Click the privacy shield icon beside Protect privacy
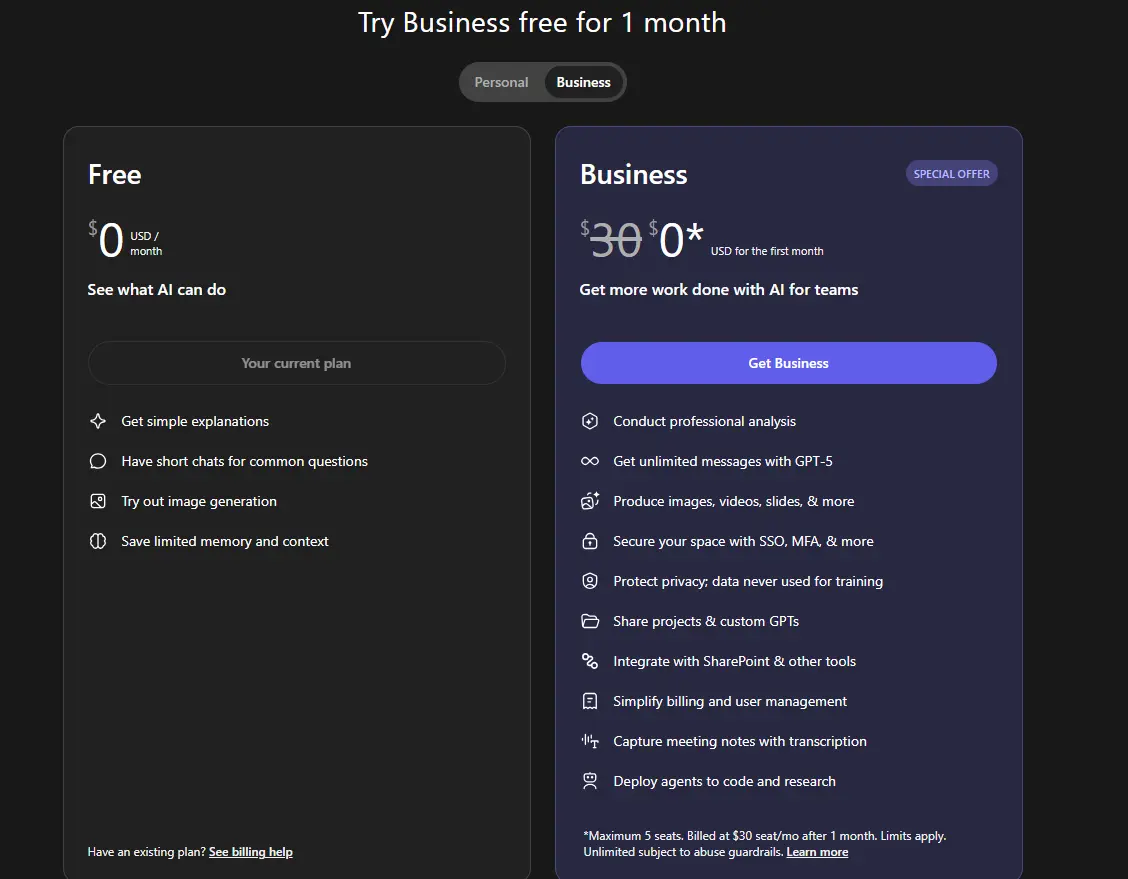This screenshot has width=1128, height=879. click(590, 581)
